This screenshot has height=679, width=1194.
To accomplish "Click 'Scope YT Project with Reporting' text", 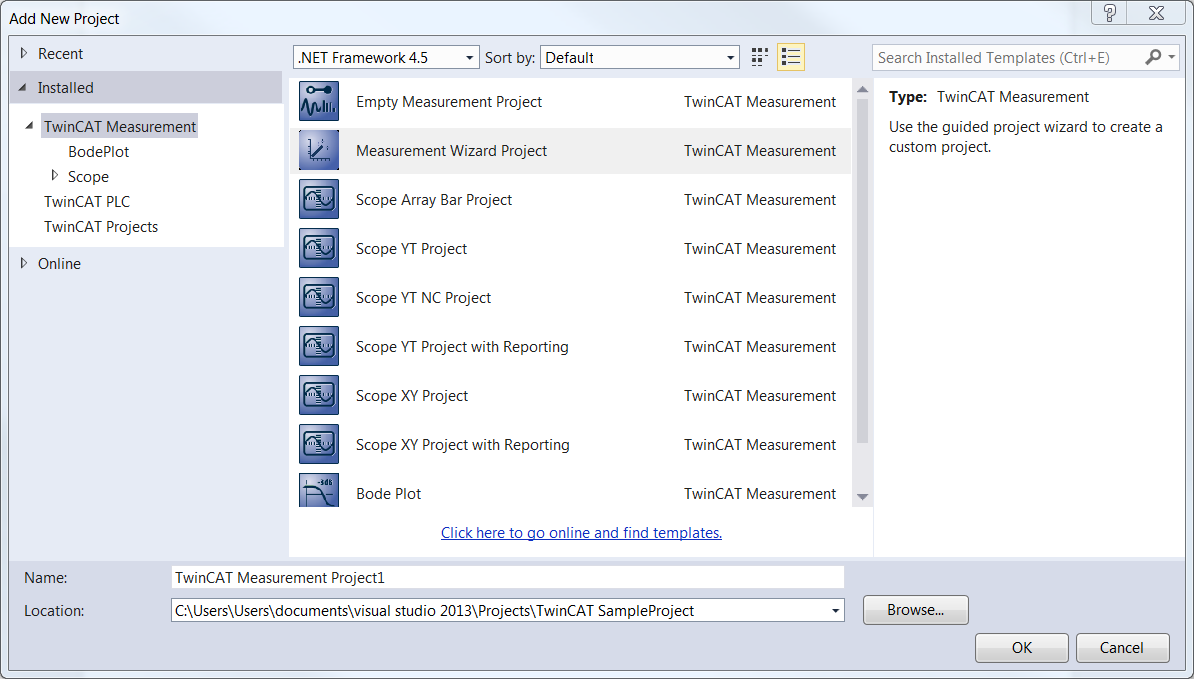I will coord(462,346).
